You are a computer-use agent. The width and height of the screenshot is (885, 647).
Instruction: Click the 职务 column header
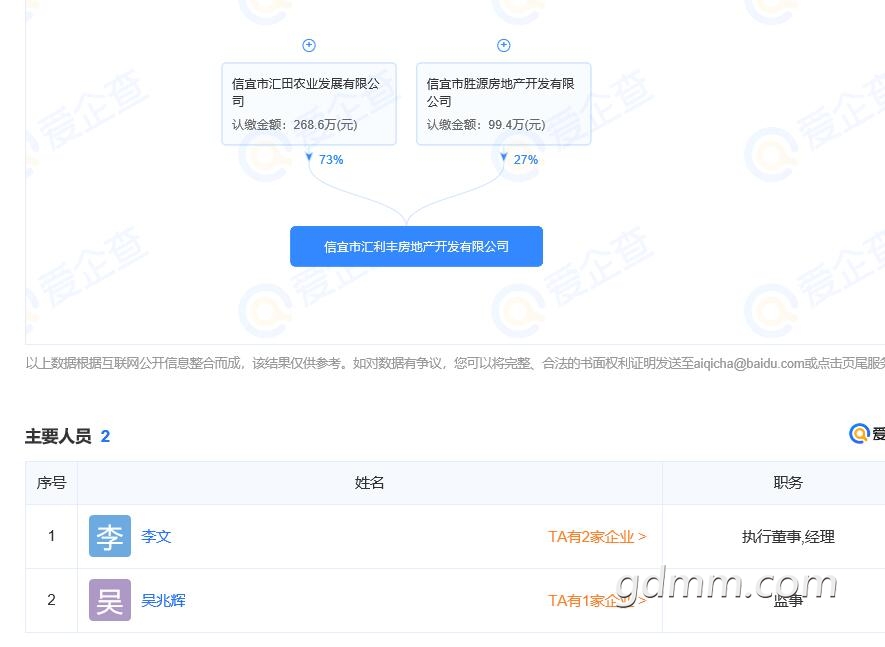coord(787,483)
